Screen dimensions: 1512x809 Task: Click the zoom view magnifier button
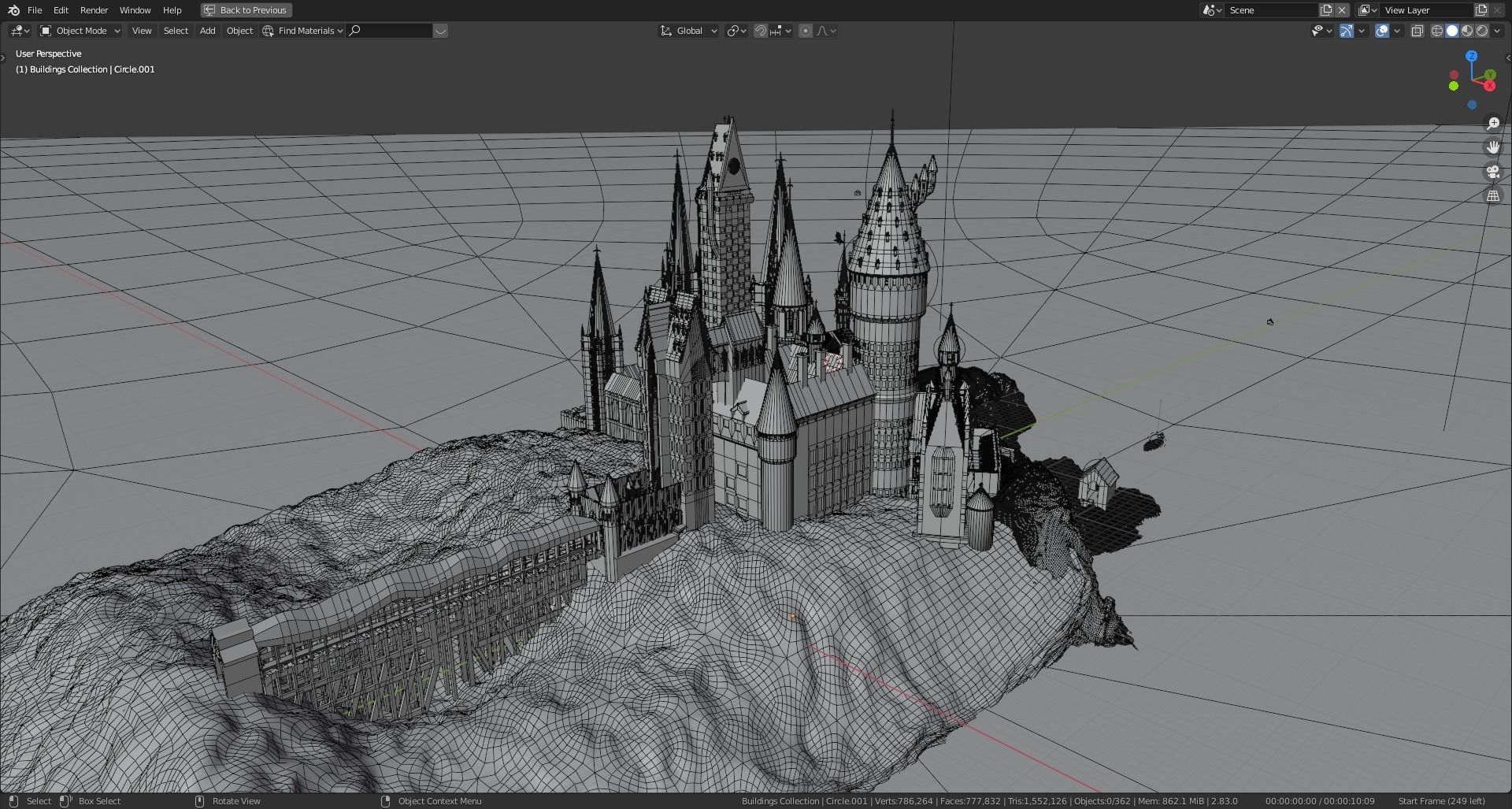point(1493,124)
